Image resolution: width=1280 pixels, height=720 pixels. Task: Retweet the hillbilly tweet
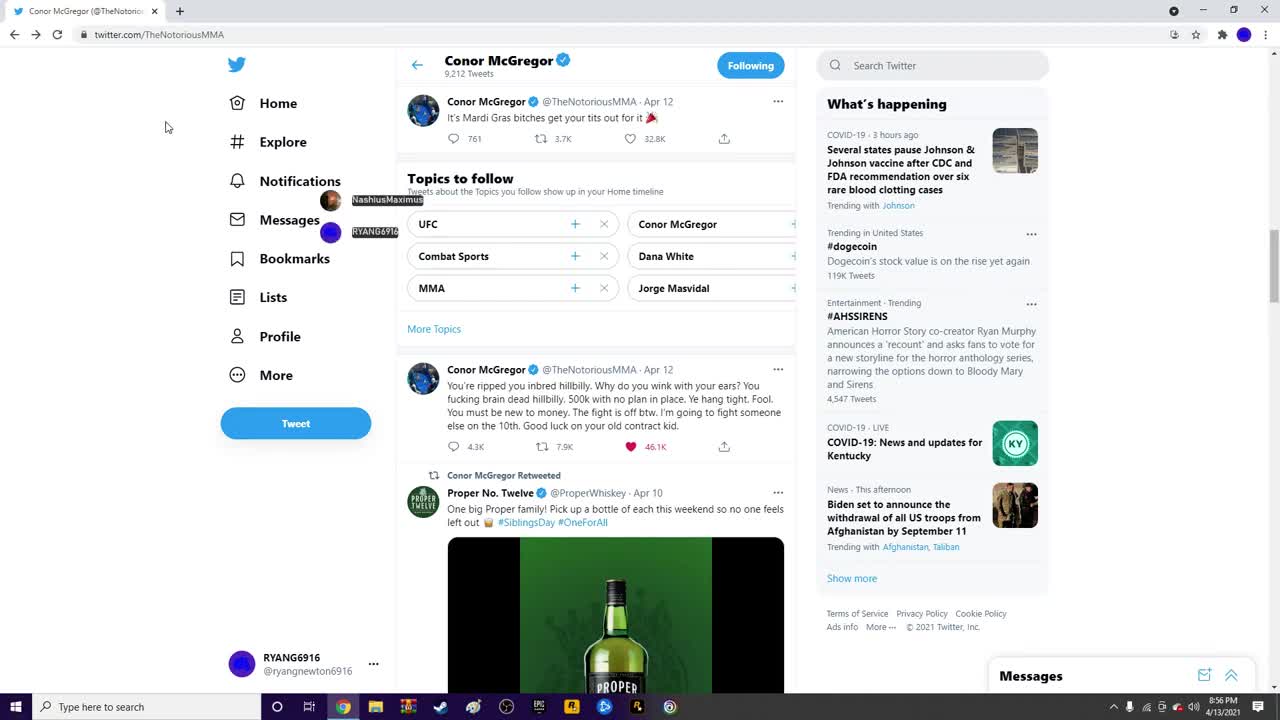(x=541, y=447)
